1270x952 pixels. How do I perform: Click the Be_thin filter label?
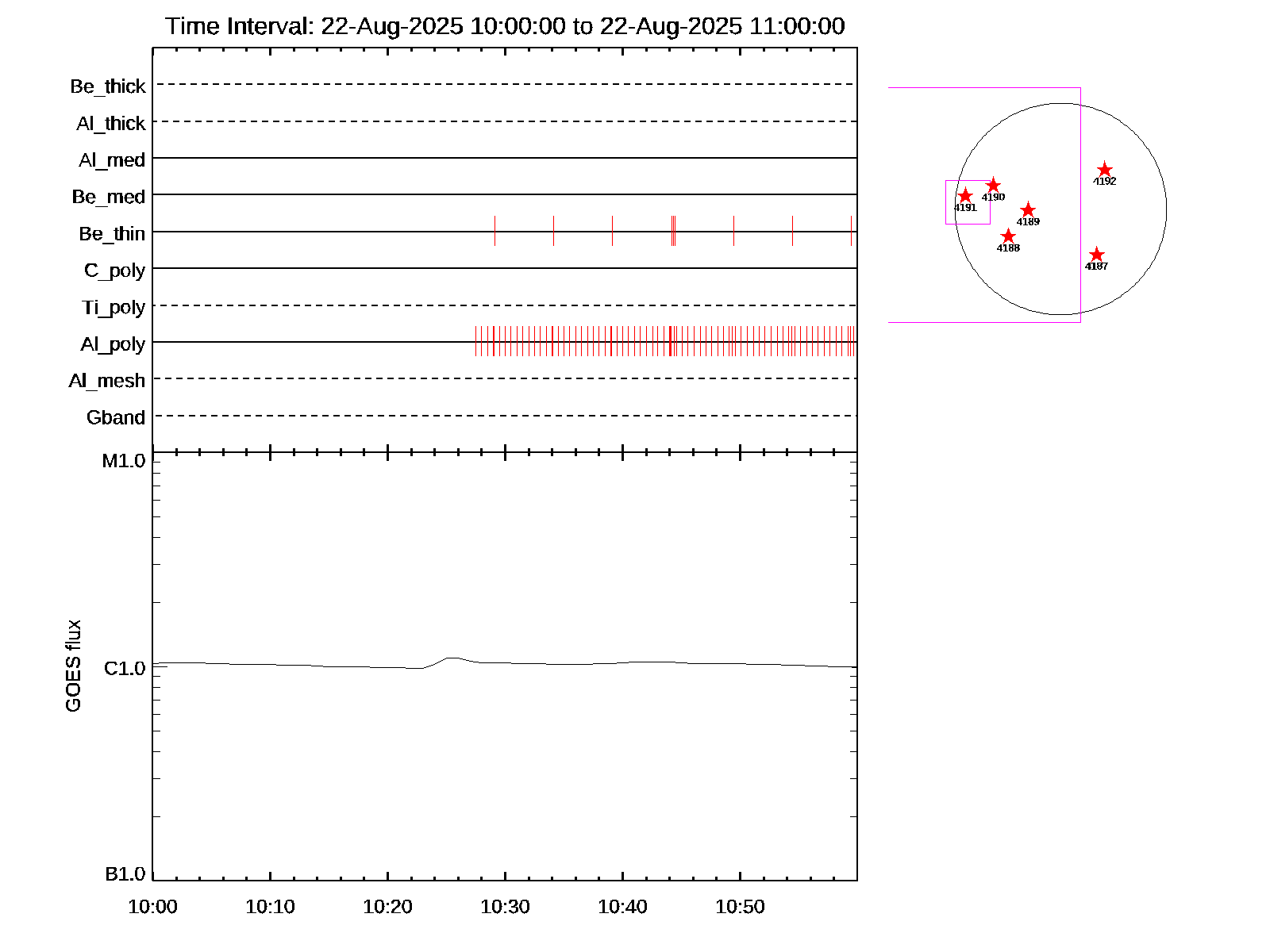tap(112, 234)
